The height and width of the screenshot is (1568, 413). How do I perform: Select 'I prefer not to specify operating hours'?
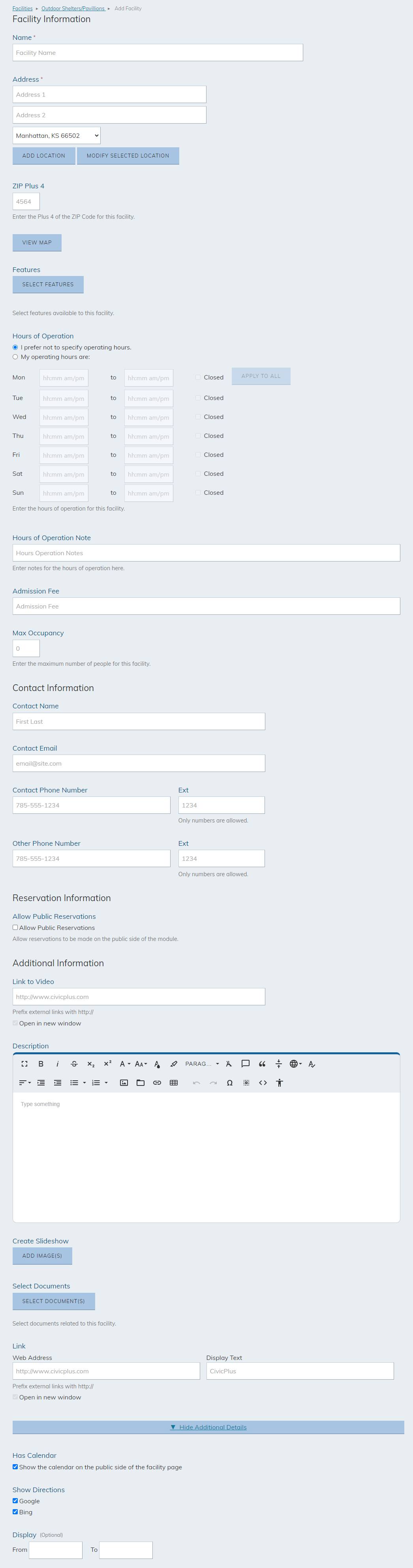(15, 347)
